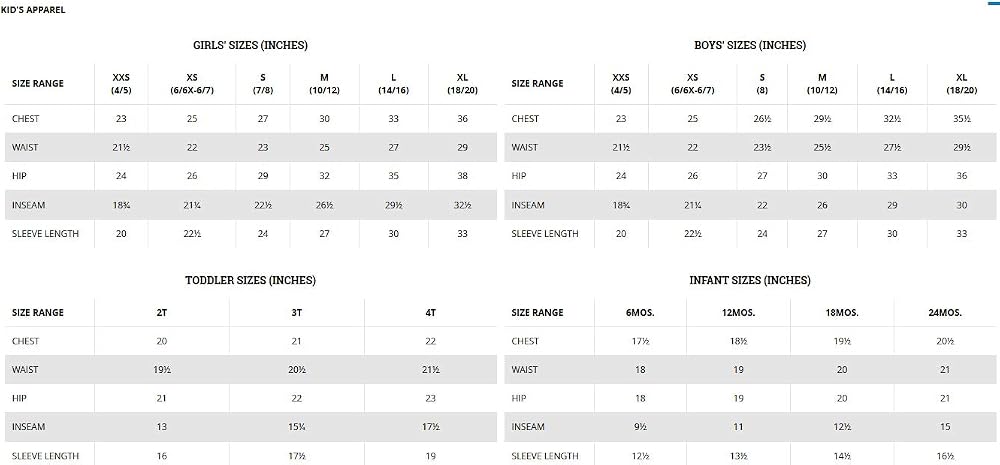Select the toddler 3T column header
Viewport: 1000px width, 465px height.
[x=297, y=313]
